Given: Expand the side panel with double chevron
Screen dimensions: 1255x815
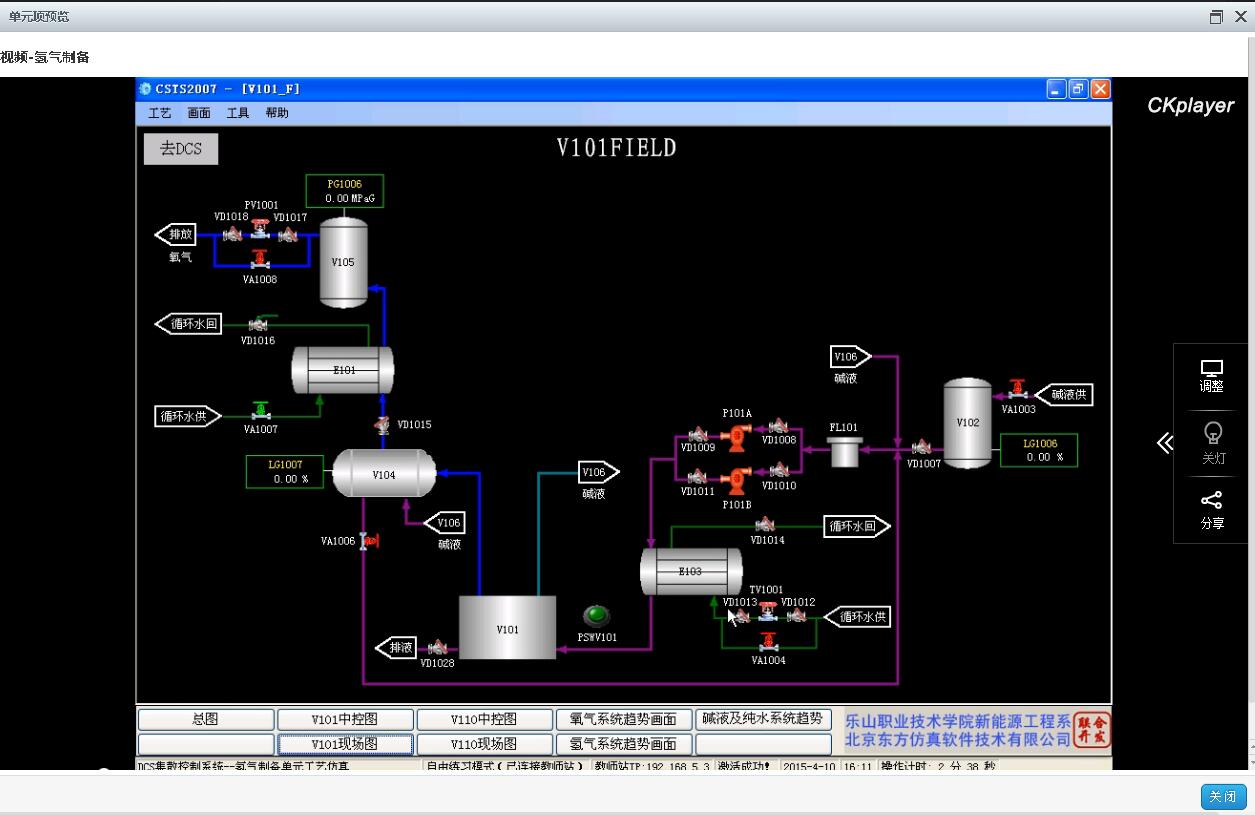Looking at the screenshot, I should tap(1164, 443).
